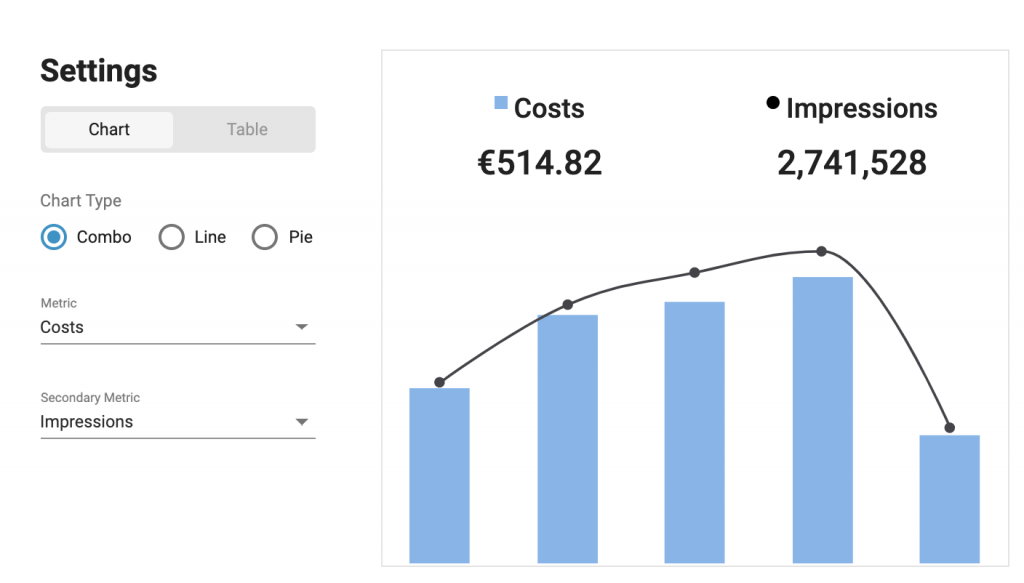The width and height of the screenshot is (1024, 583).
Task: Click the Costs legend label
Action: pyautogui.click(x=549, y=108)
